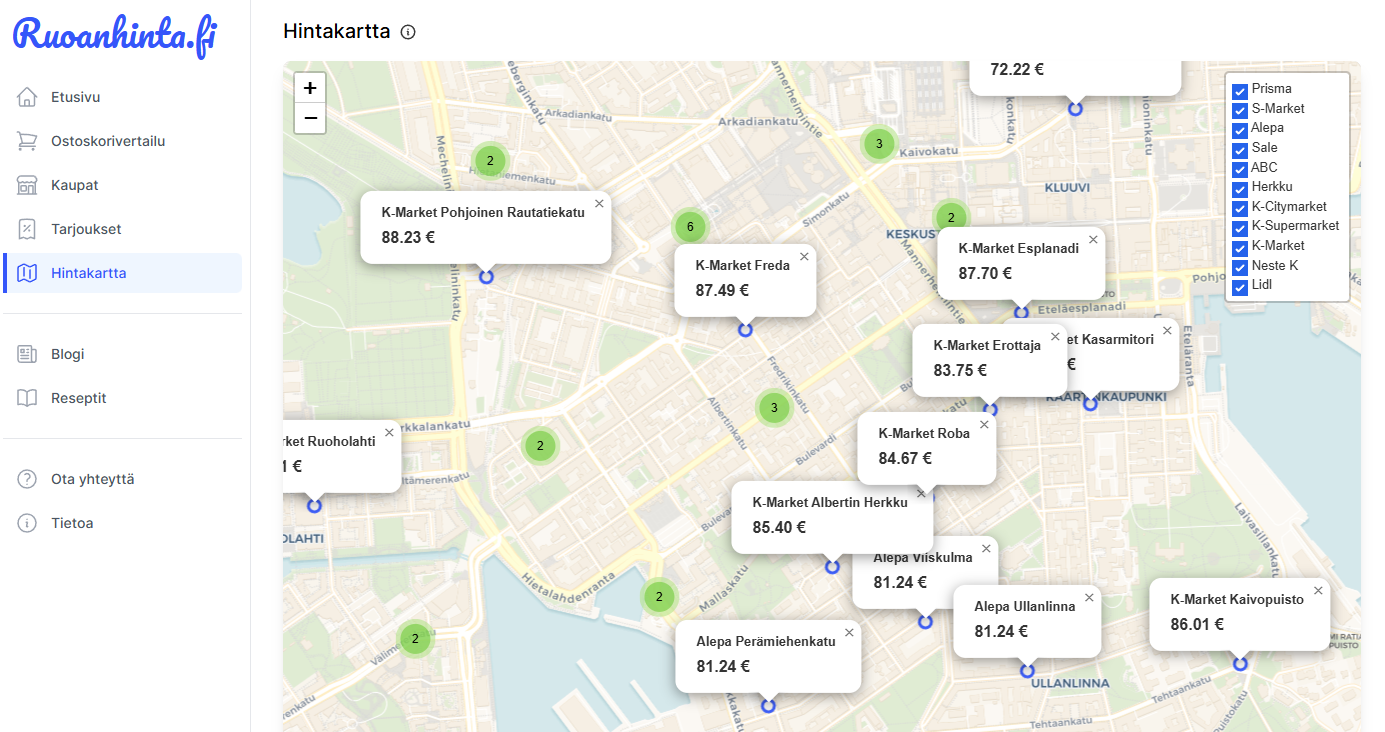This screenshot has width=1385, height=732.
Task: Close the K-Market Freda price popup
Action: pyautogui.click(x=804, y=254)
